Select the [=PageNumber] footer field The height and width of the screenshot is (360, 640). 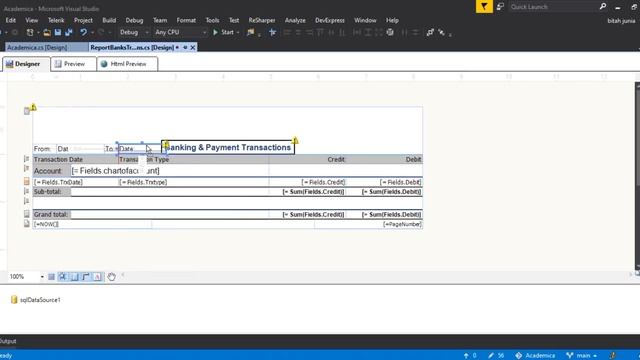point(368,224)
